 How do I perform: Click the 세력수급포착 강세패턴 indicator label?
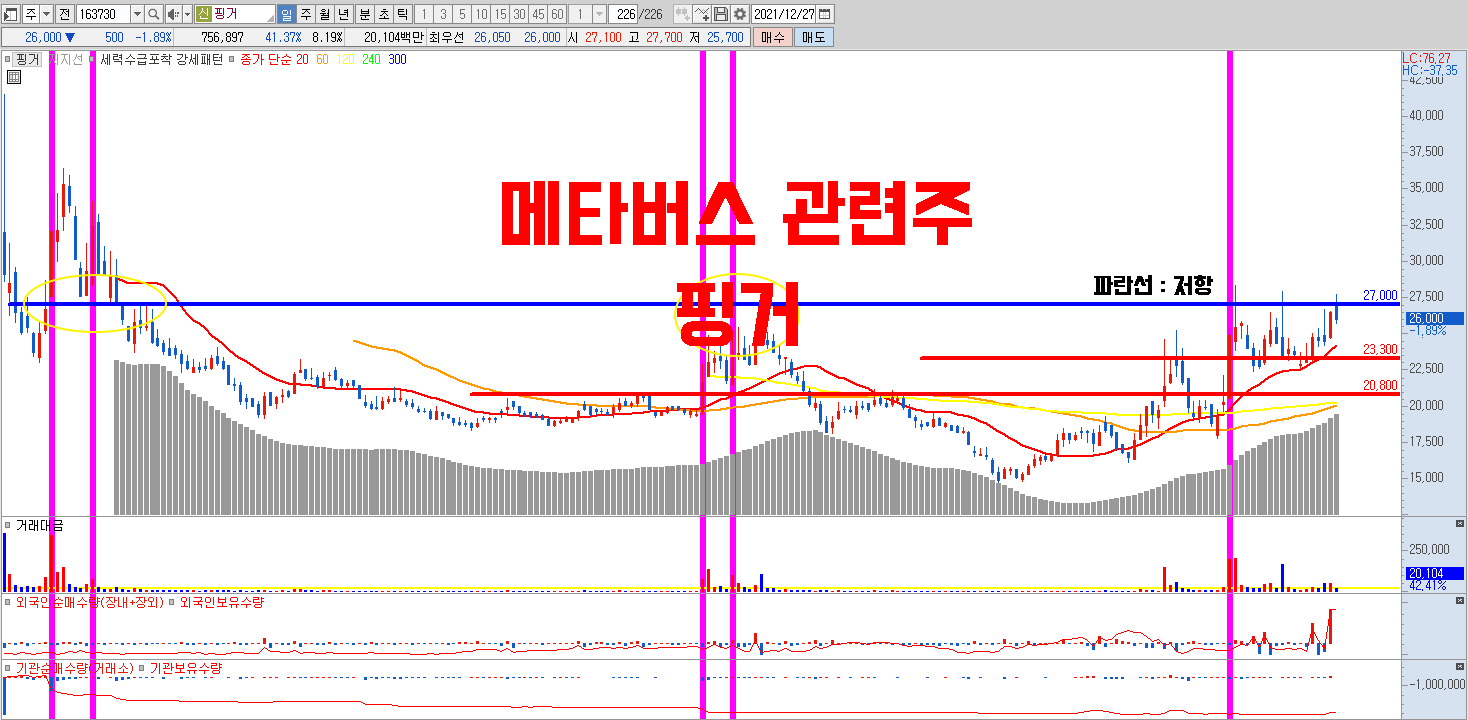click(161, 60)
